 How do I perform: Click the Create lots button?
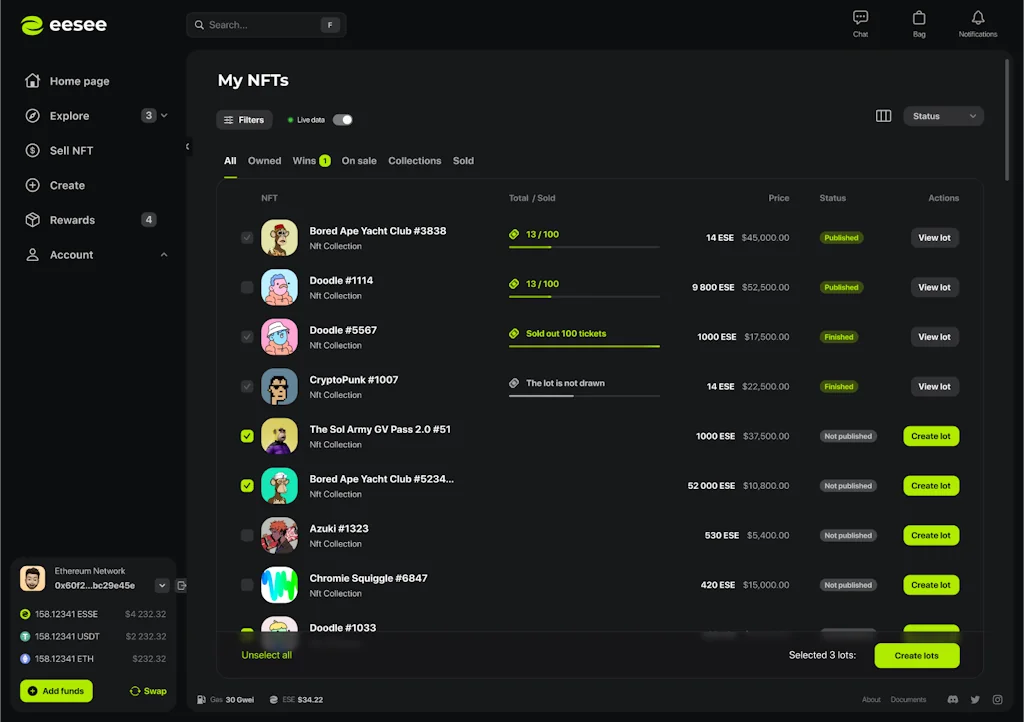[916, 656]
